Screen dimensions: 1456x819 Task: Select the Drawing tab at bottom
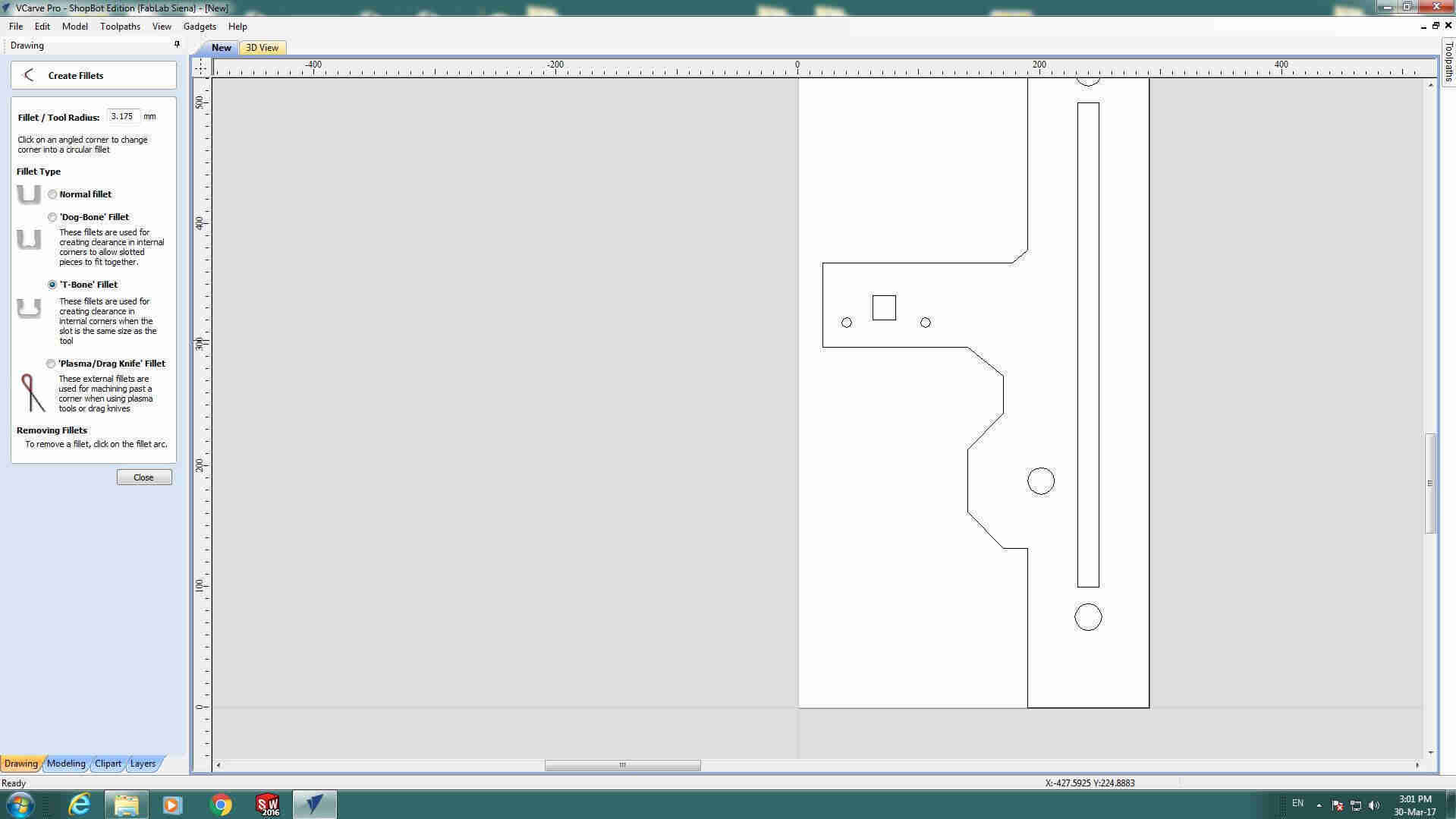pos(21,764)
